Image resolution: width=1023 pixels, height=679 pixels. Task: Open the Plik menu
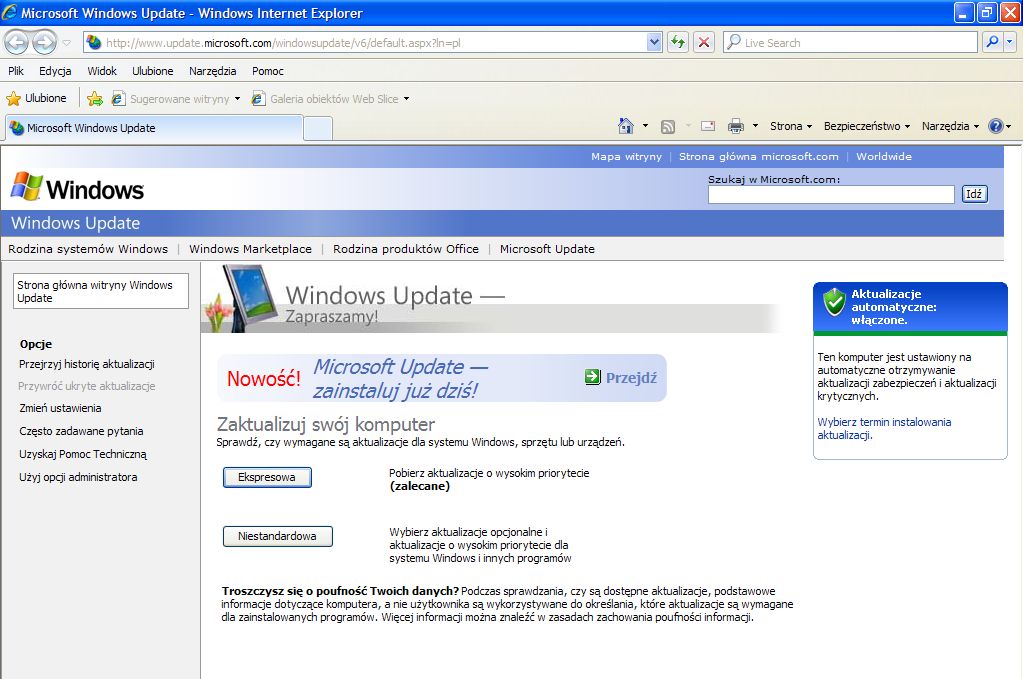[16, 71]
